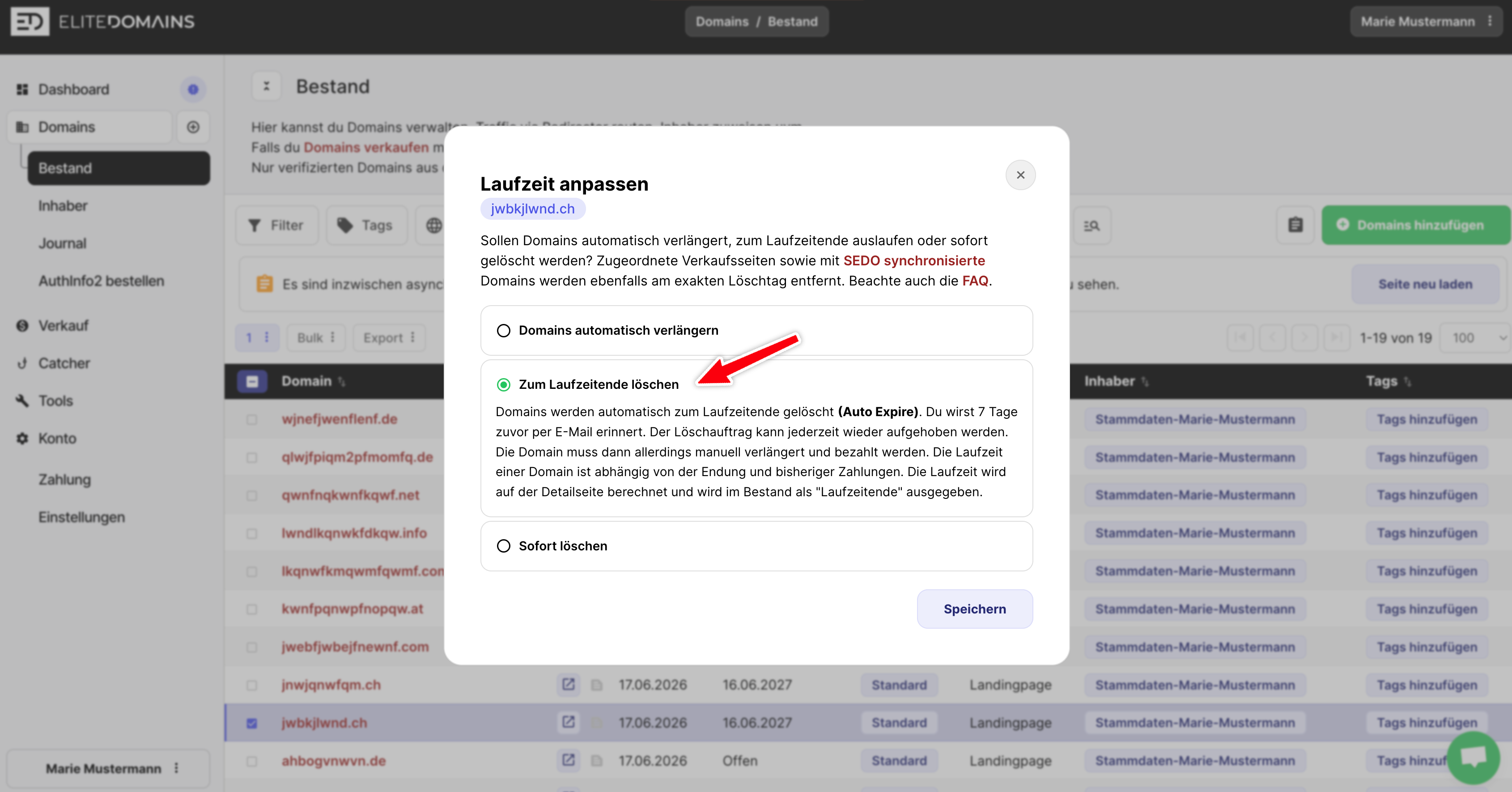Follow the SEDO synchronisierte link
Image resolution: width=1512 pixels, height=792 pixels.
(914, 261)
